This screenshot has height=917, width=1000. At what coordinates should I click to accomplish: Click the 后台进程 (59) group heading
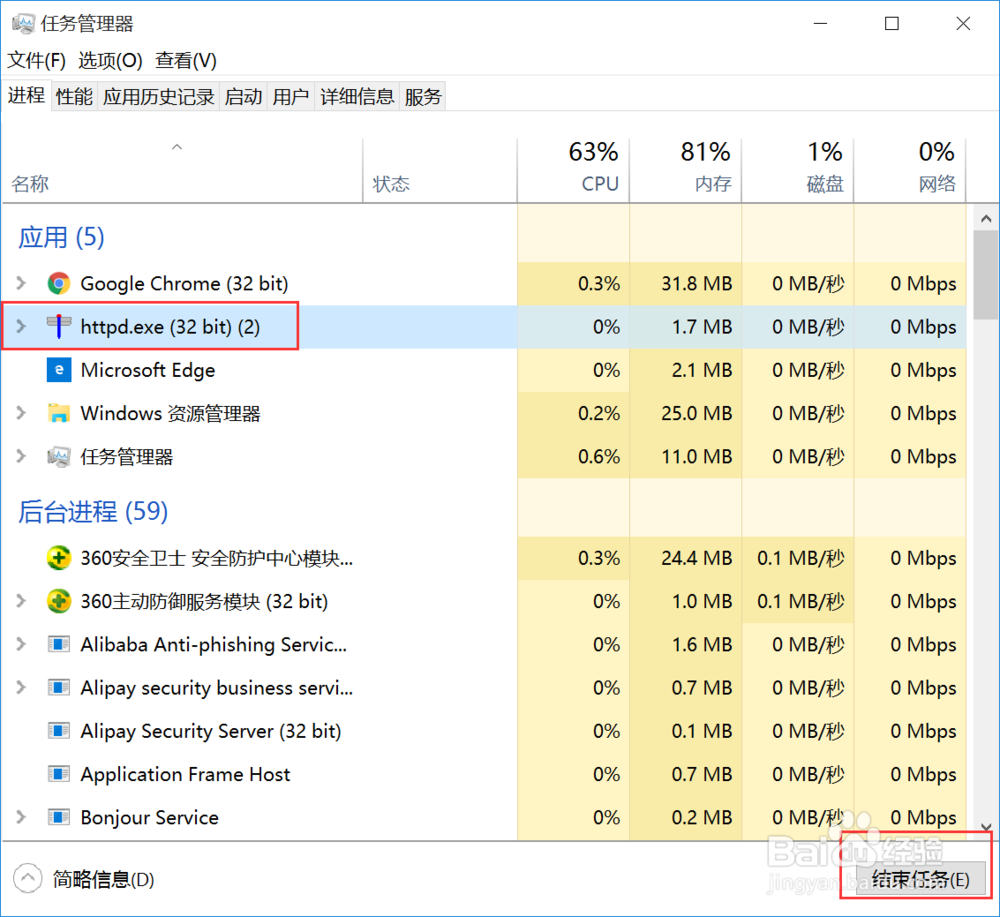click(93, 511)
